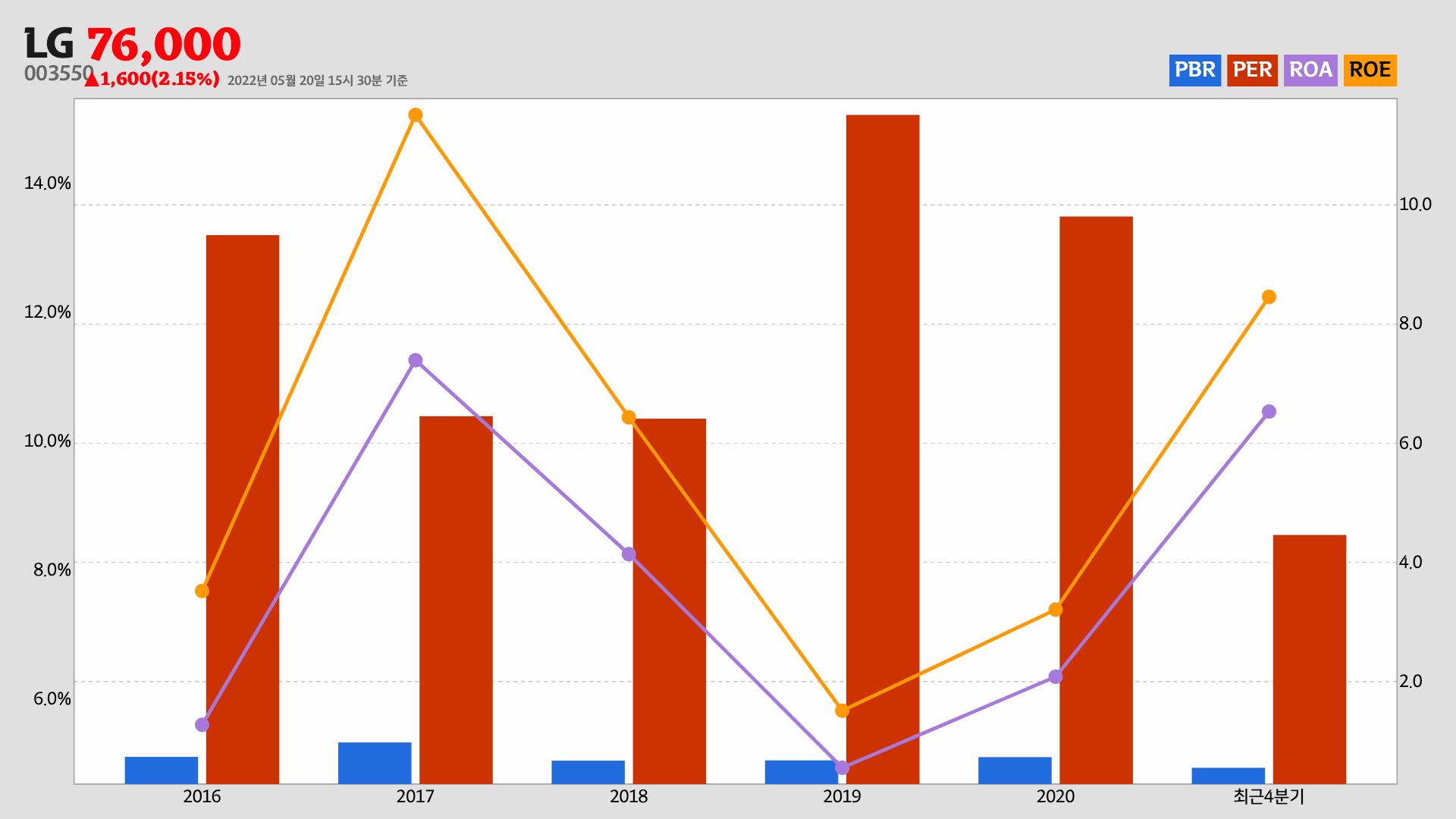Click the 2018 orange ROE data point
Viewport: 1456px width, 819px height.
click(x=629, y=417)
